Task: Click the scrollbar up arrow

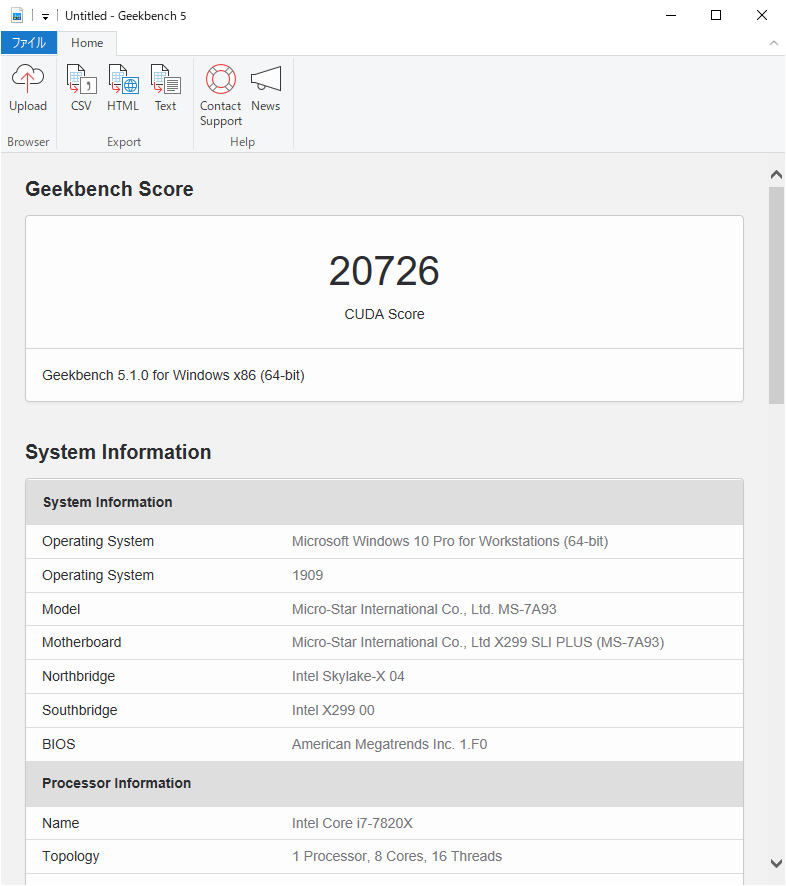Action: coord(776,175)
